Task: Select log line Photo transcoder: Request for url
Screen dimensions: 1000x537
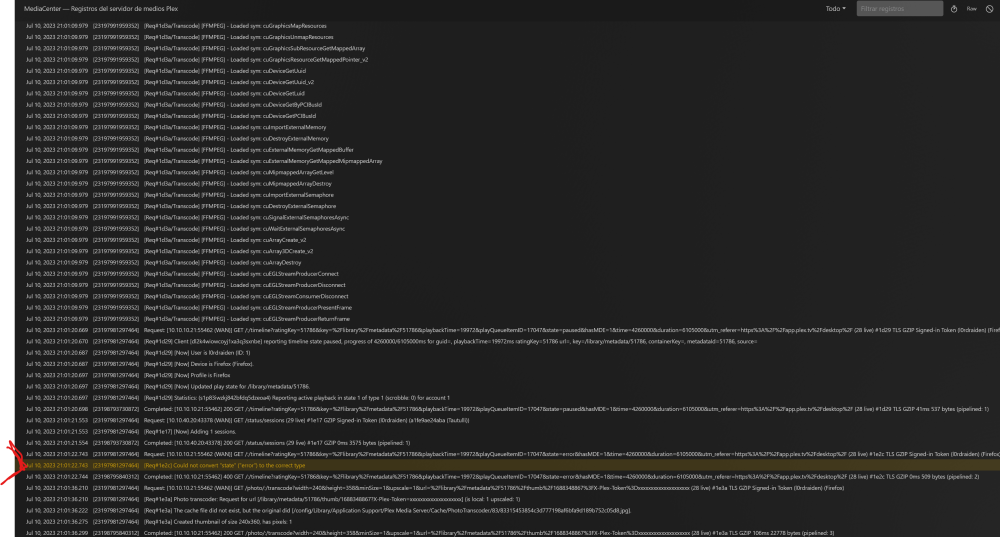Action: coord(273,499)
